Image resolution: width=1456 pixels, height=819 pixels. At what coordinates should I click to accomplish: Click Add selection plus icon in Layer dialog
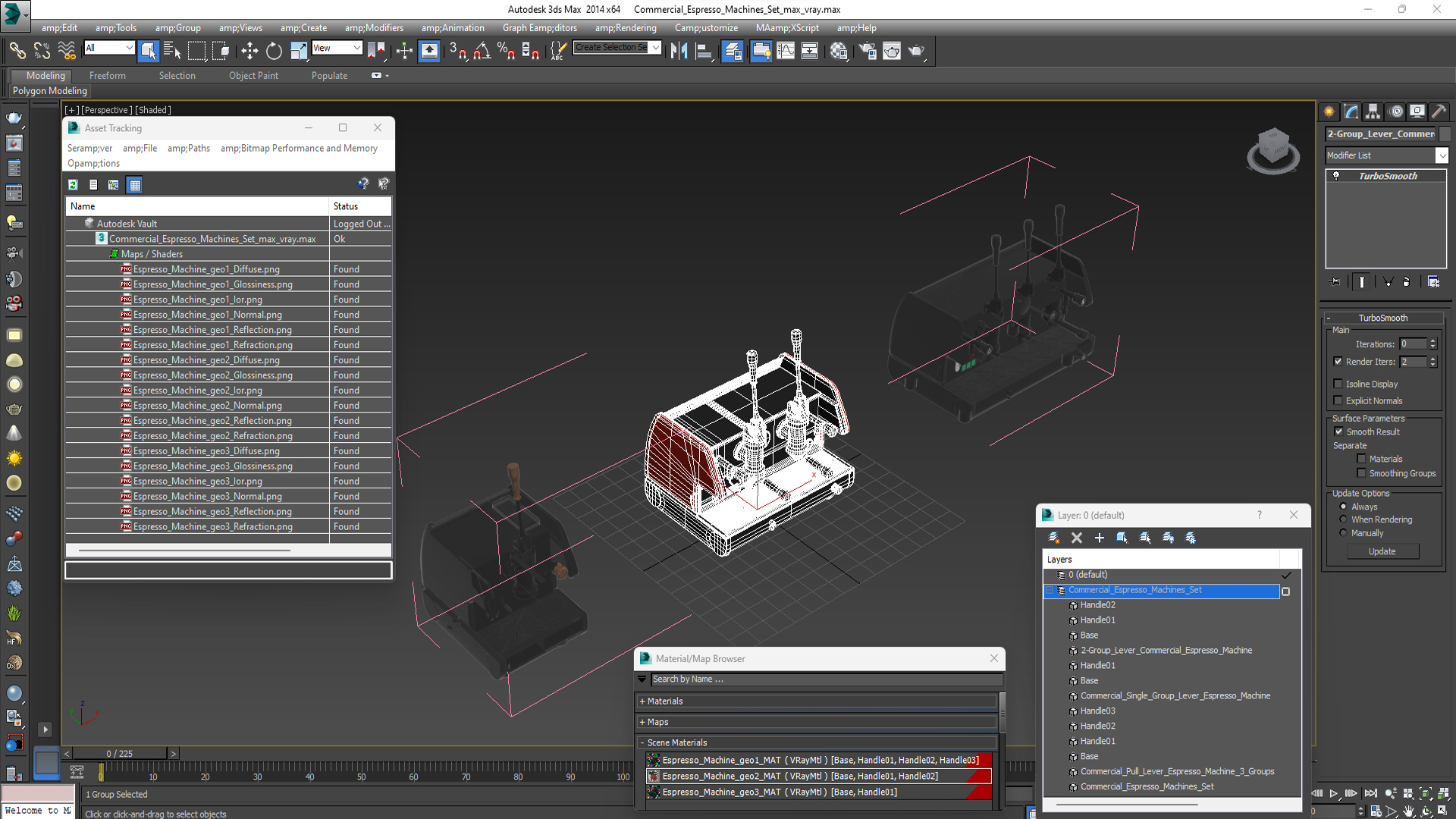pos(1099,538)
